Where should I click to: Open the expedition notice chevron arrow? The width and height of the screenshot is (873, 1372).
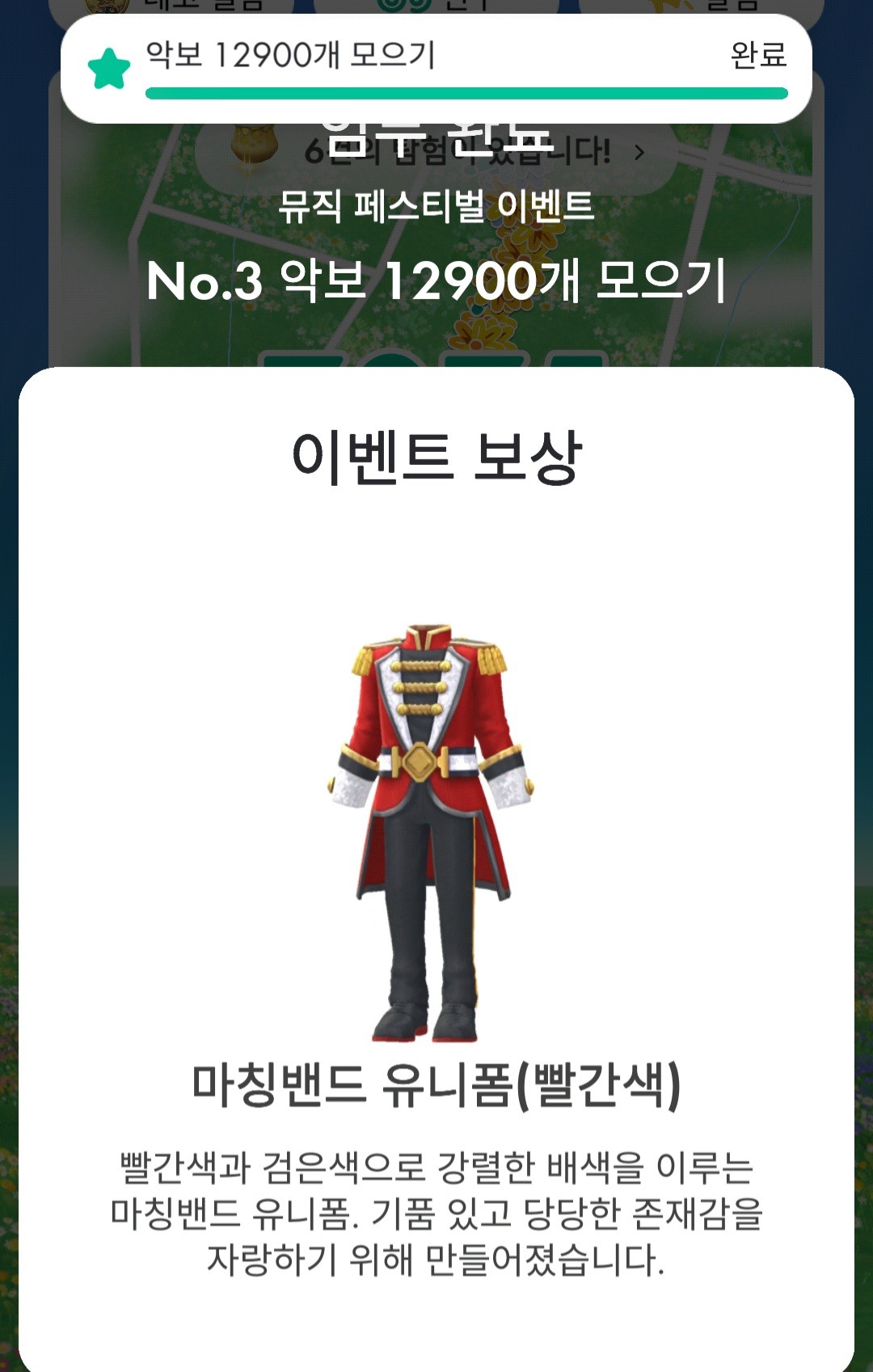639,152
